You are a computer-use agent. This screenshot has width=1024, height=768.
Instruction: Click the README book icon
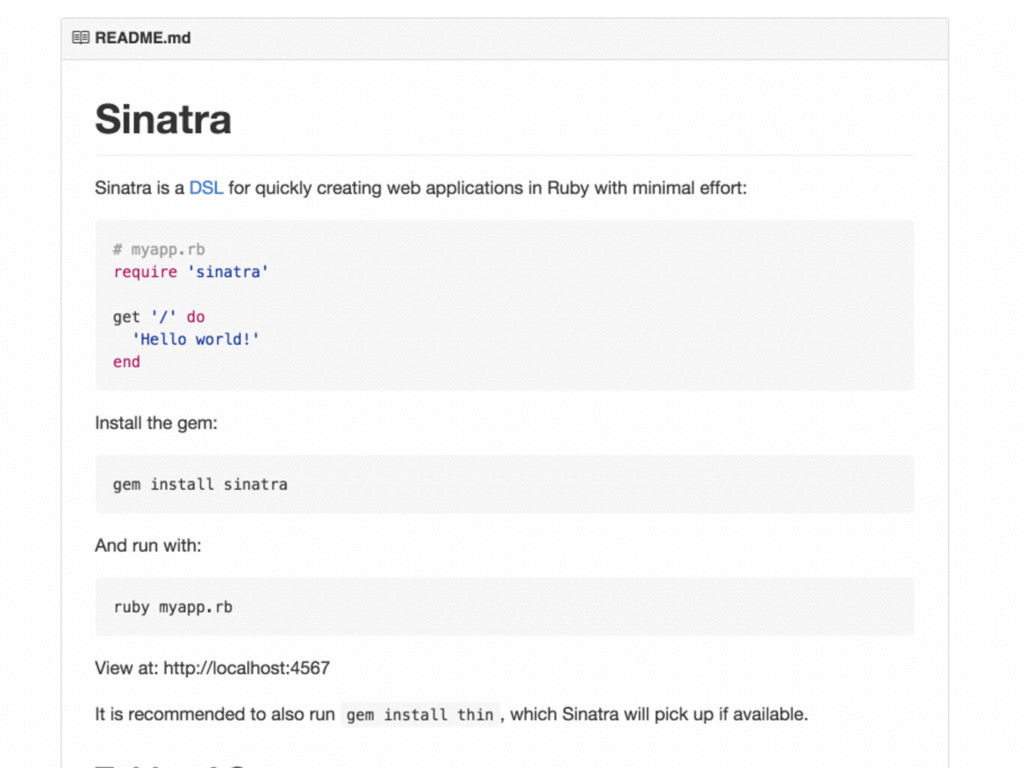tap(80, 38)
